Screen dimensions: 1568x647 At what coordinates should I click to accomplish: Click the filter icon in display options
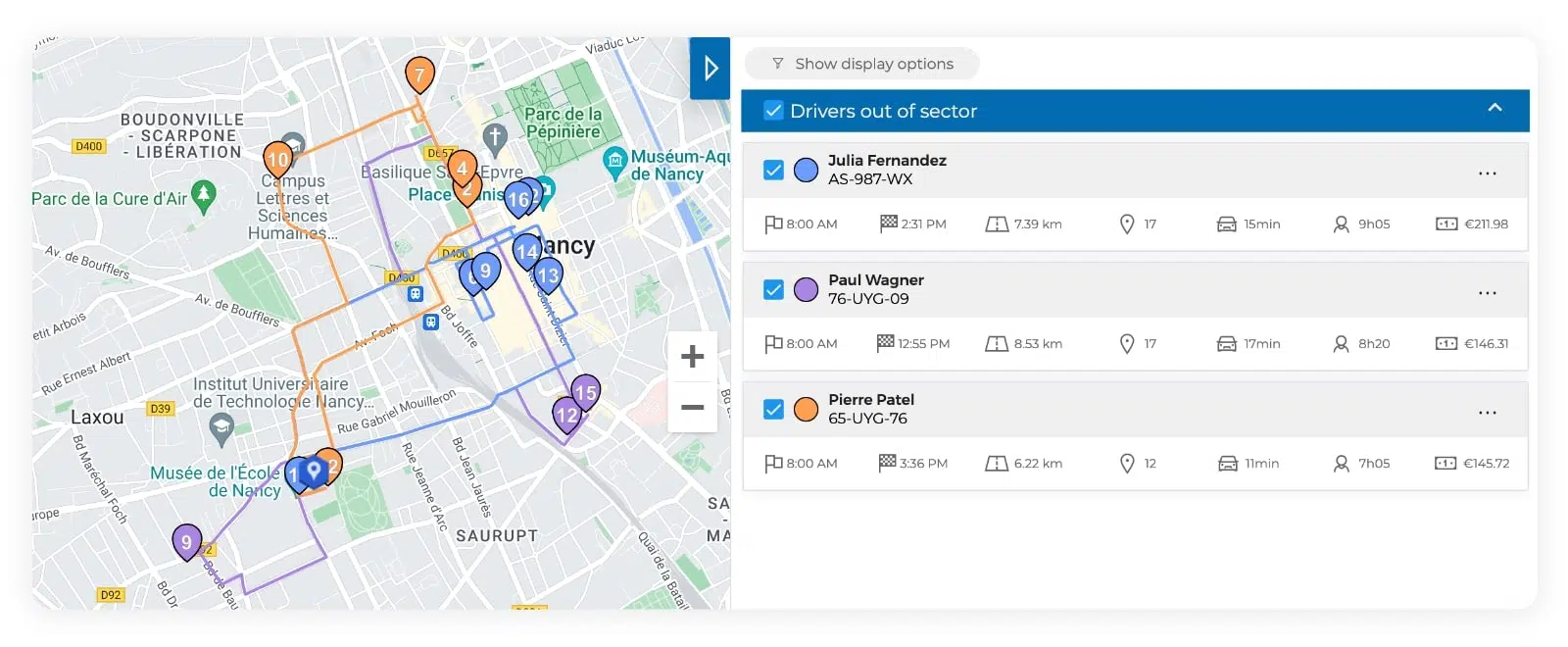777,64
